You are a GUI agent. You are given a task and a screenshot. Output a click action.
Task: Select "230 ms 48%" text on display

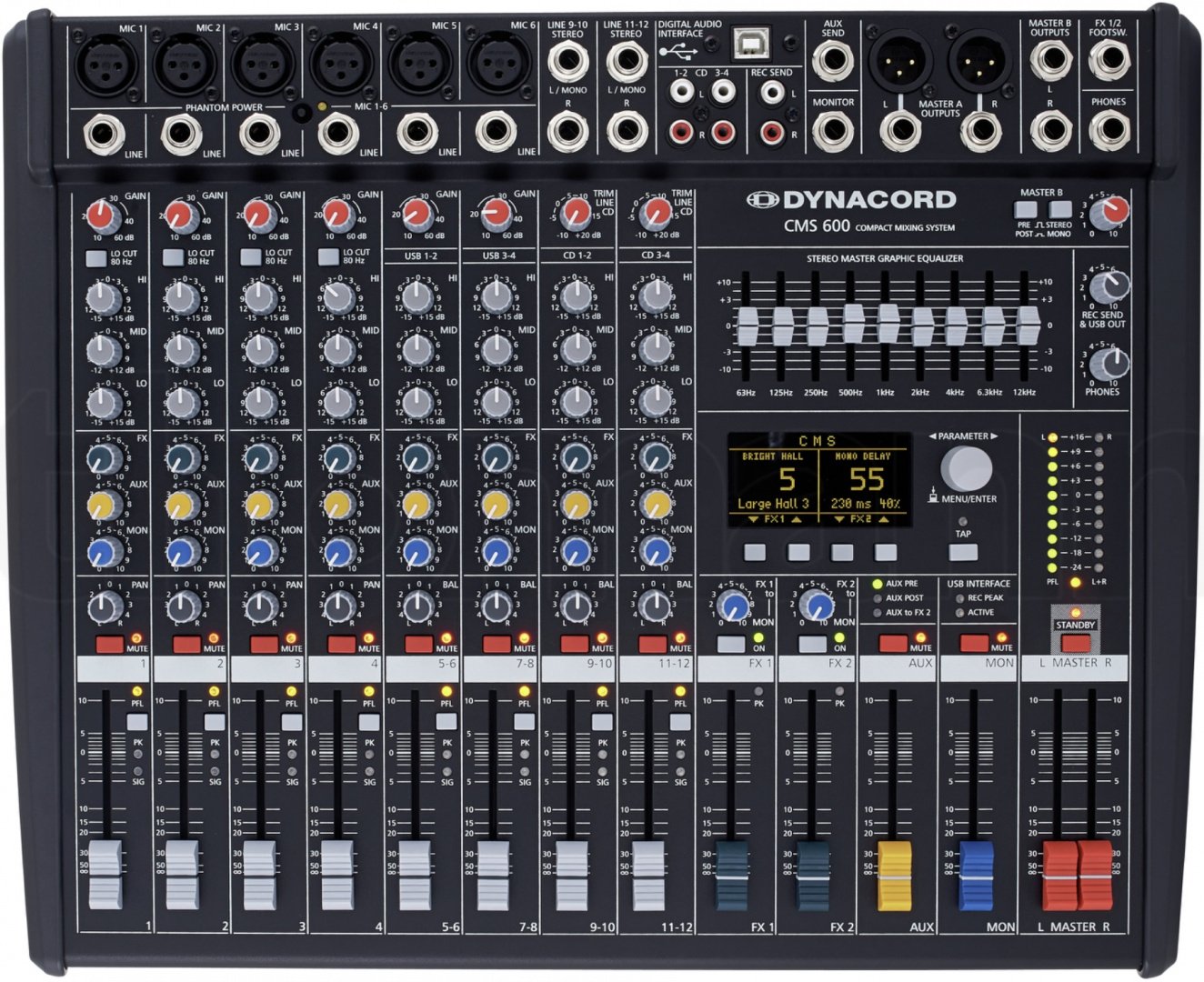[x=866, y=504]
